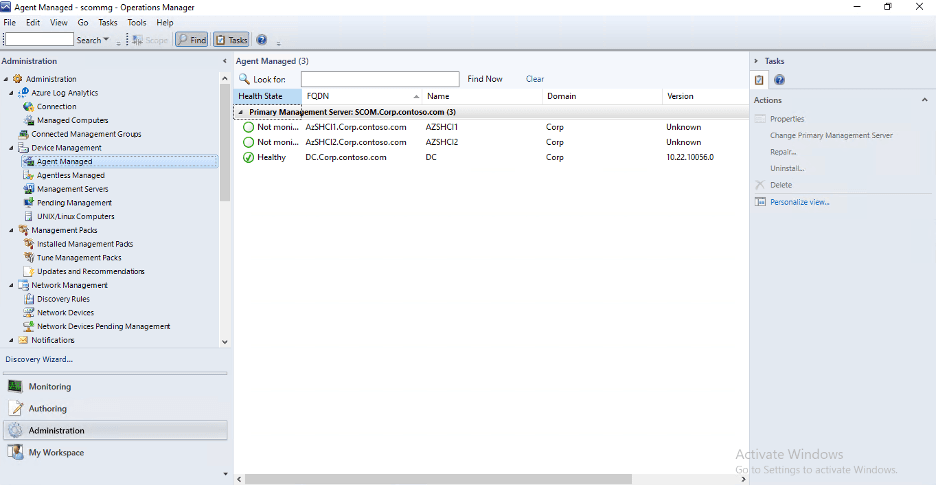Click the Discovery Rules icon
Viewport: 936px width, 486px height.
click(29, 299)
